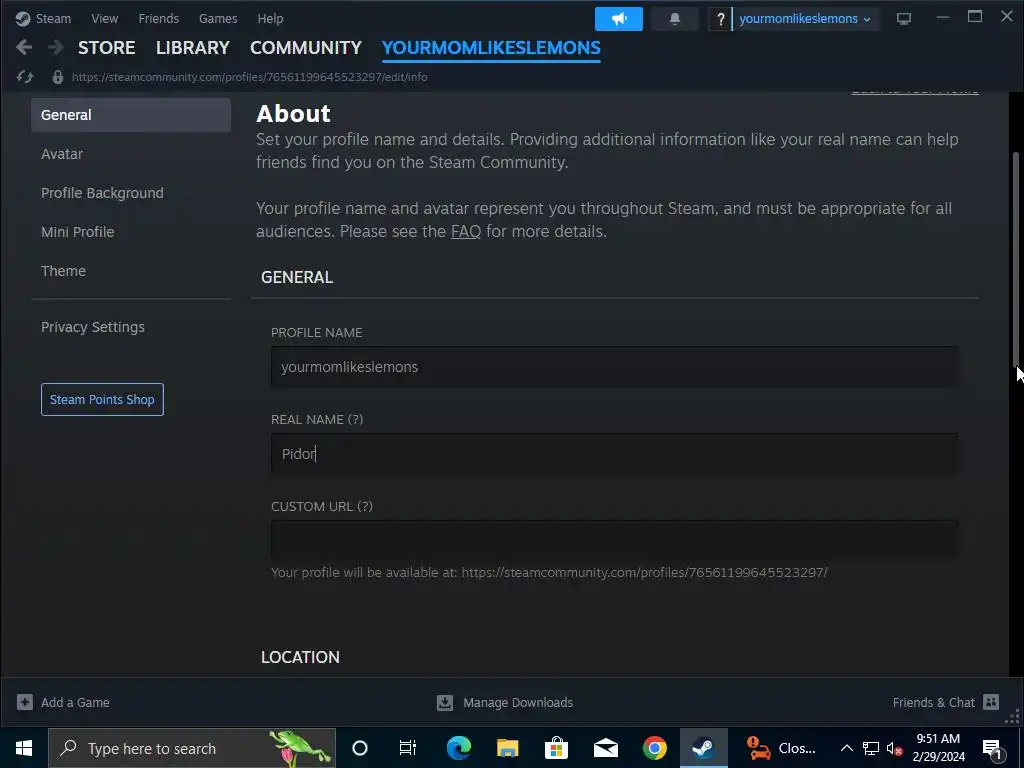Screen dimensions: 1024x768
Task: Expand the yourmomlikeslemons account dropdown
Action: (805, 19)
